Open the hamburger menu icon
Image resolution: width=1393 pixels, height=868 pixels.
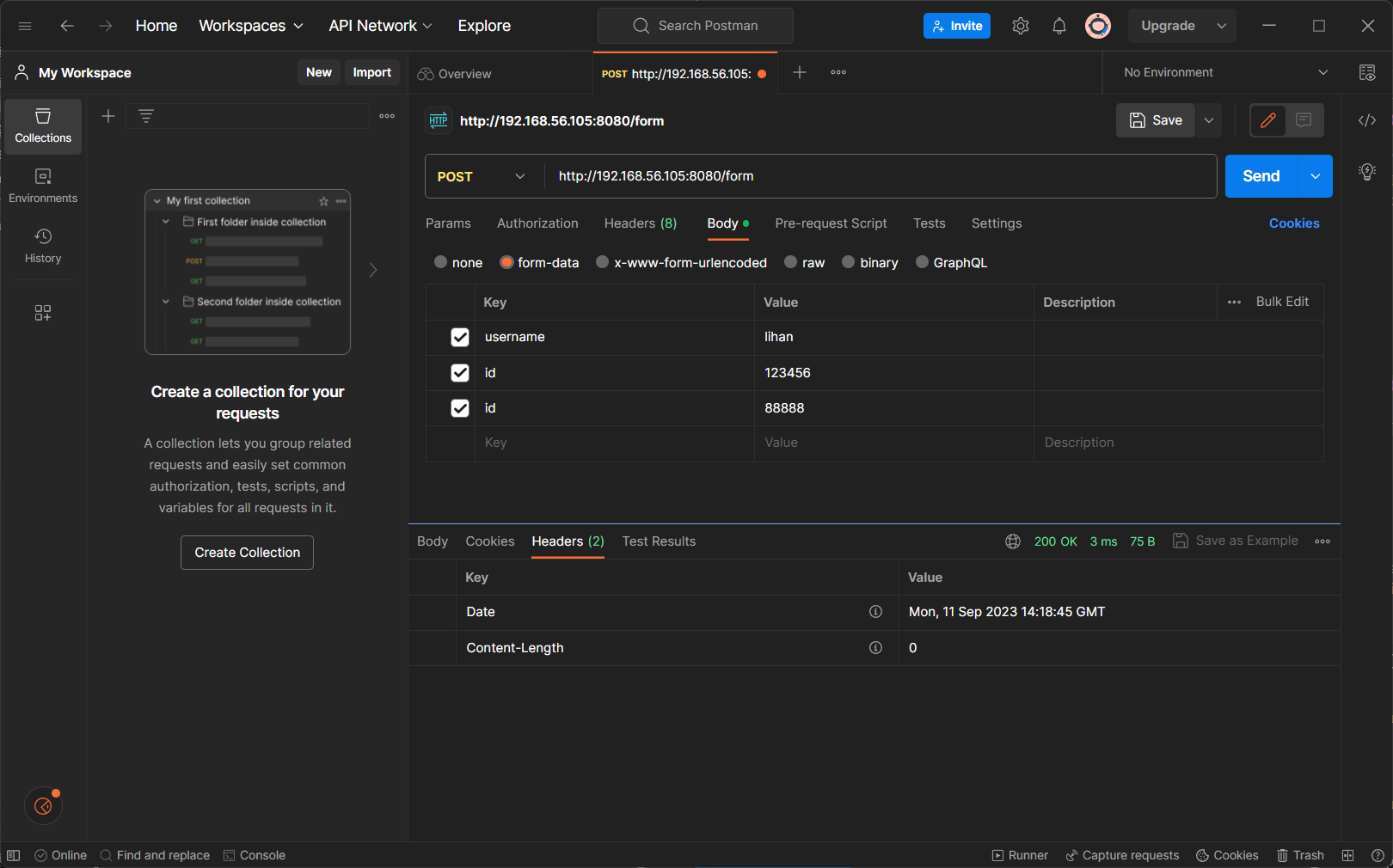tap(25, 26)
